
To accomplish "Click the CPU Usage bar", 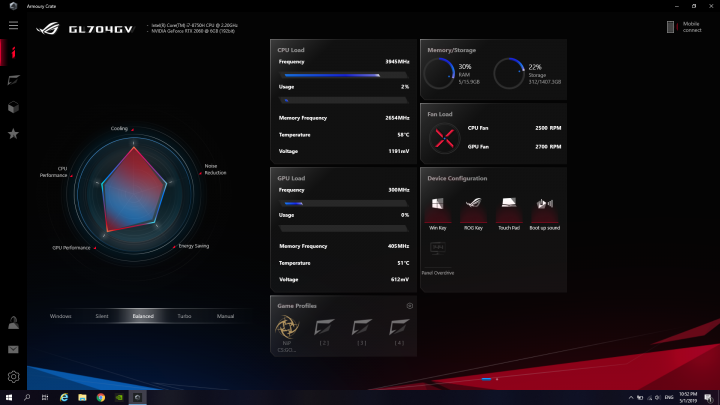I will [343, 100].
